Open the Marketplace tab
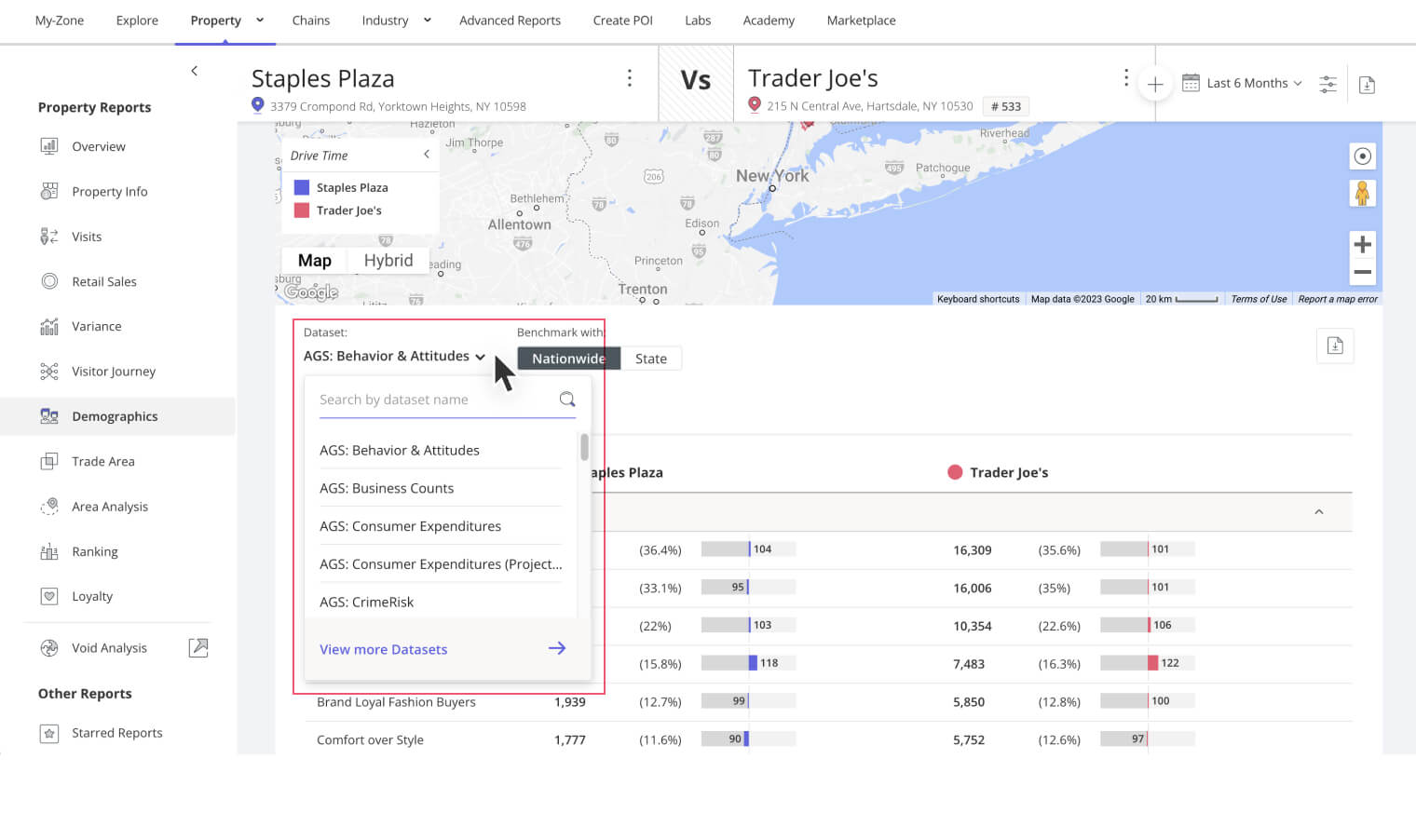Screen dimensions: 1416x840 coord(861,20)
